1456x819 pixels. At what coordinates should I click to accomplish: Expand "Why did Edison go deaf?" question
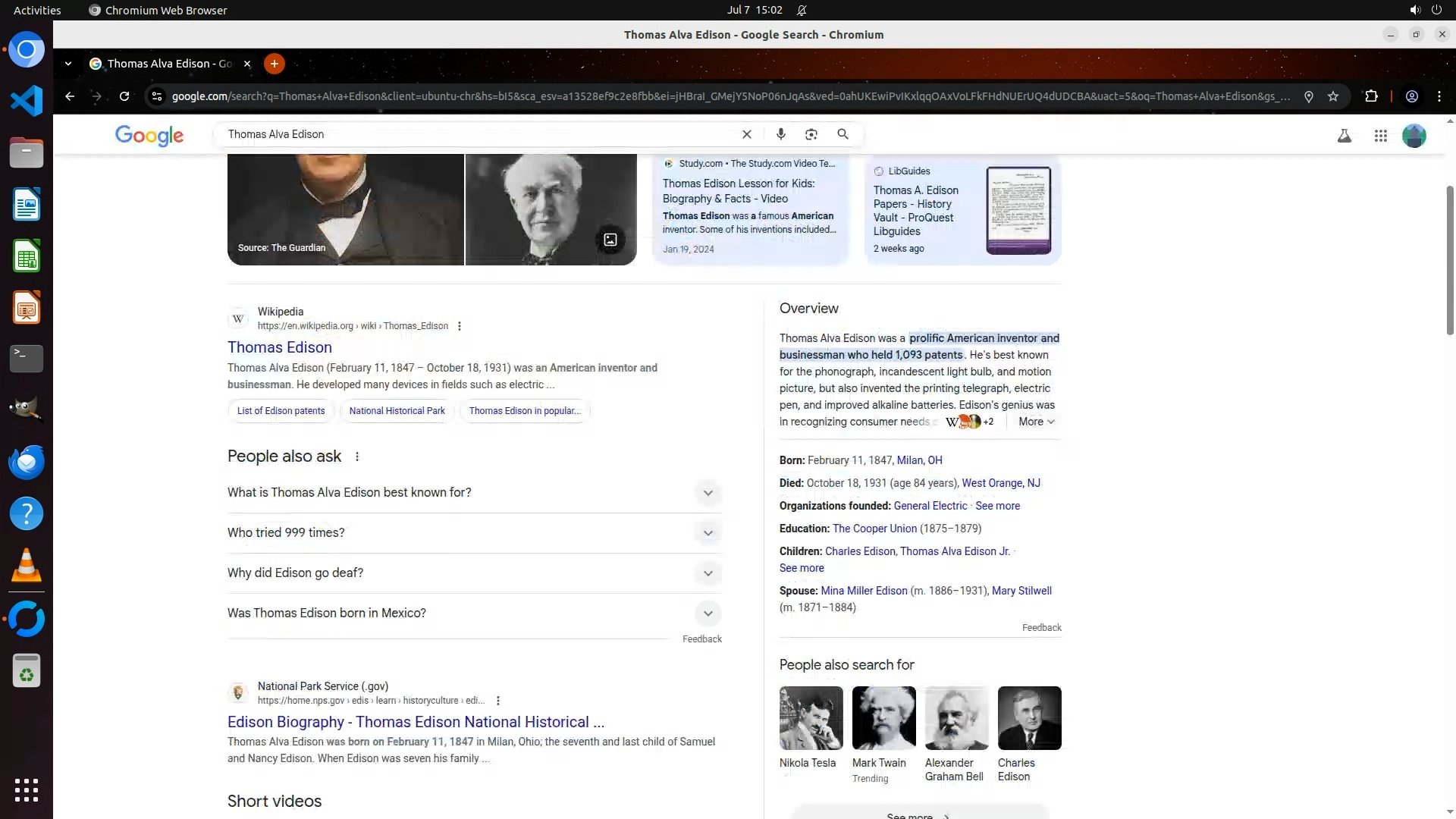tap(708, 573)
